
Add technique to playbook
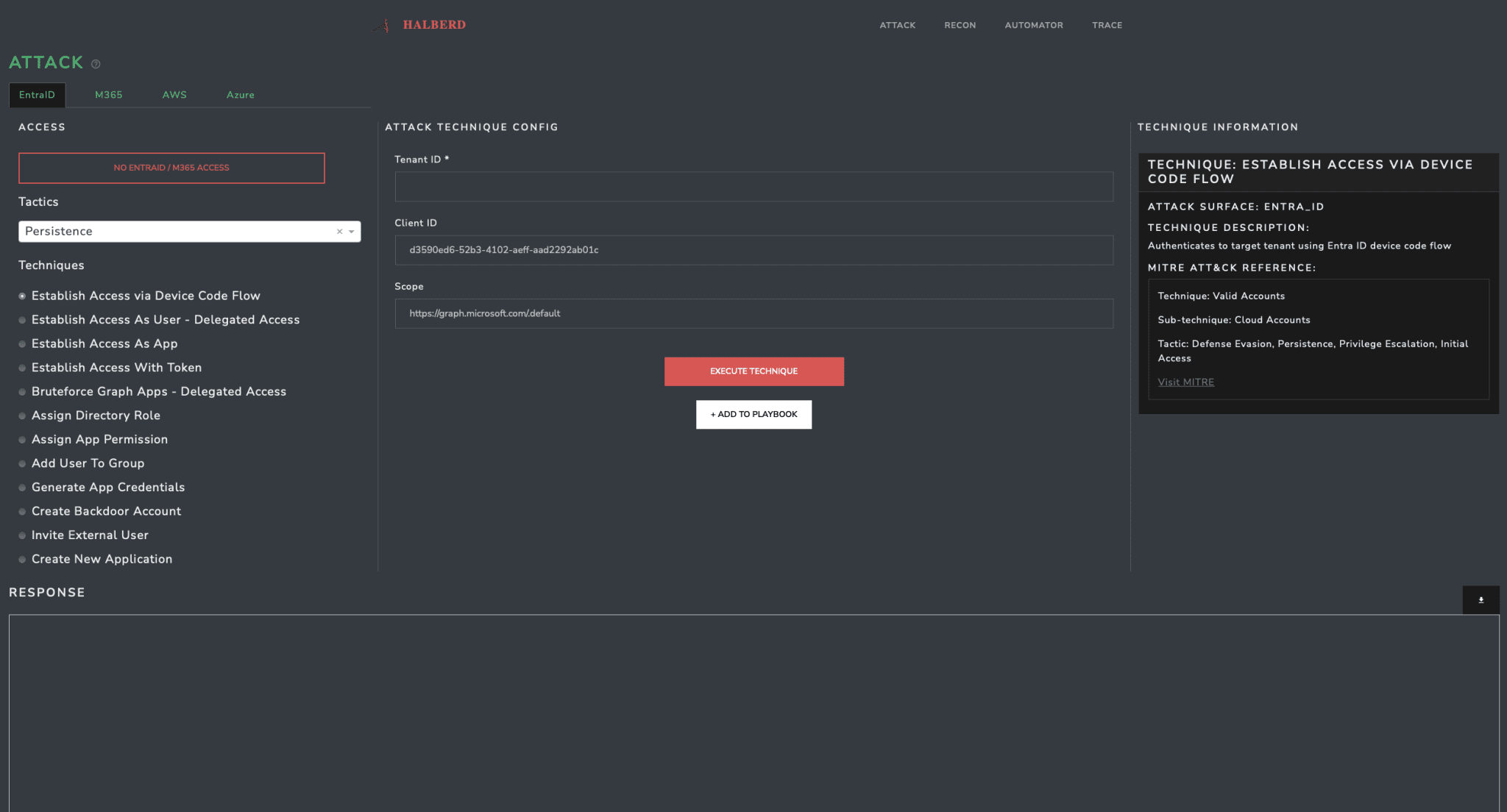(753, 414)
